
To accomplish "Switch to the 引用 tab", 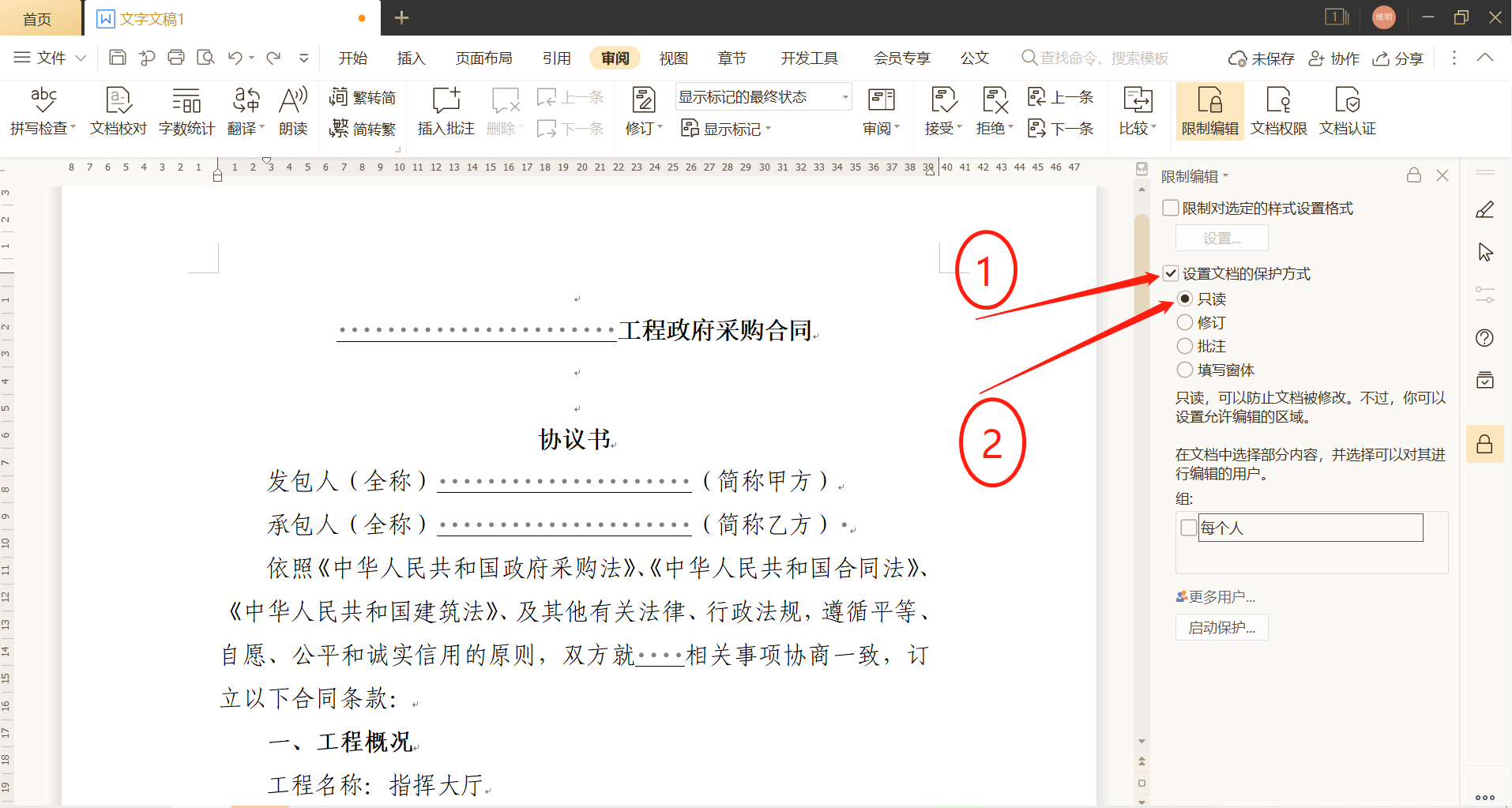I will click(556, 58).
